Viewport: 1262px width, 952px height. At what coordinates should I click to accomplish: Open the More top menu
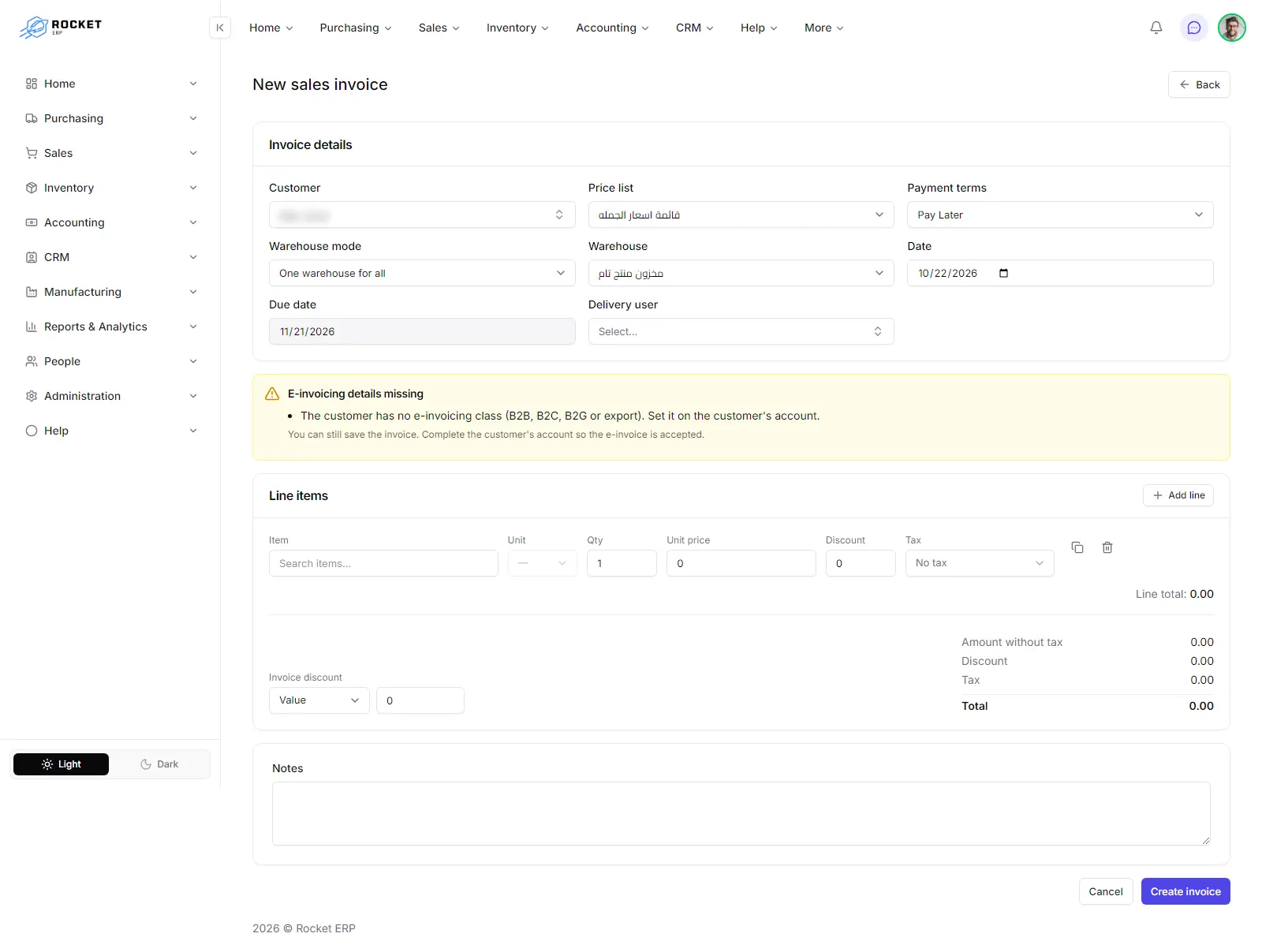pyautogui.click(x=824, y=28)
